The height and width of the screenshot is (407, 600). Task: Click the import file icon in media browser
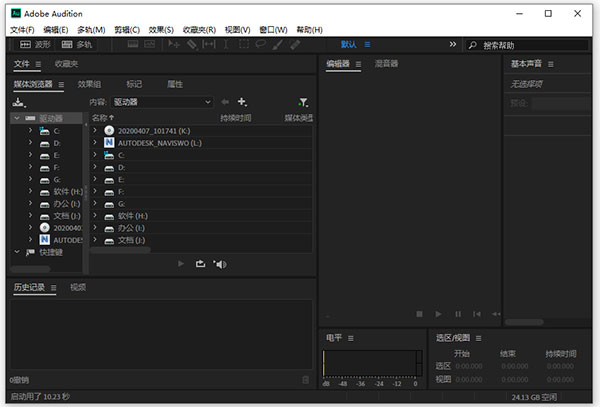[19, 102]
